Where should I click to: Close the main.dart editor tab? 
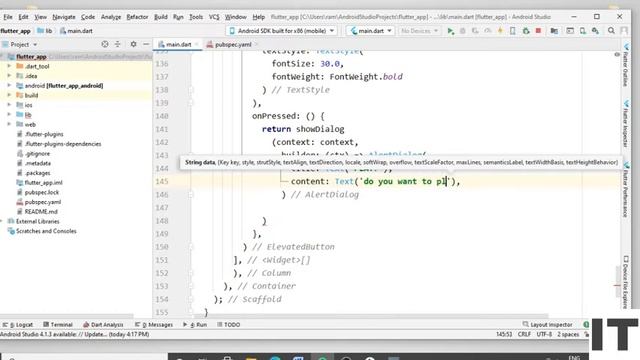(x=197, y=44)
